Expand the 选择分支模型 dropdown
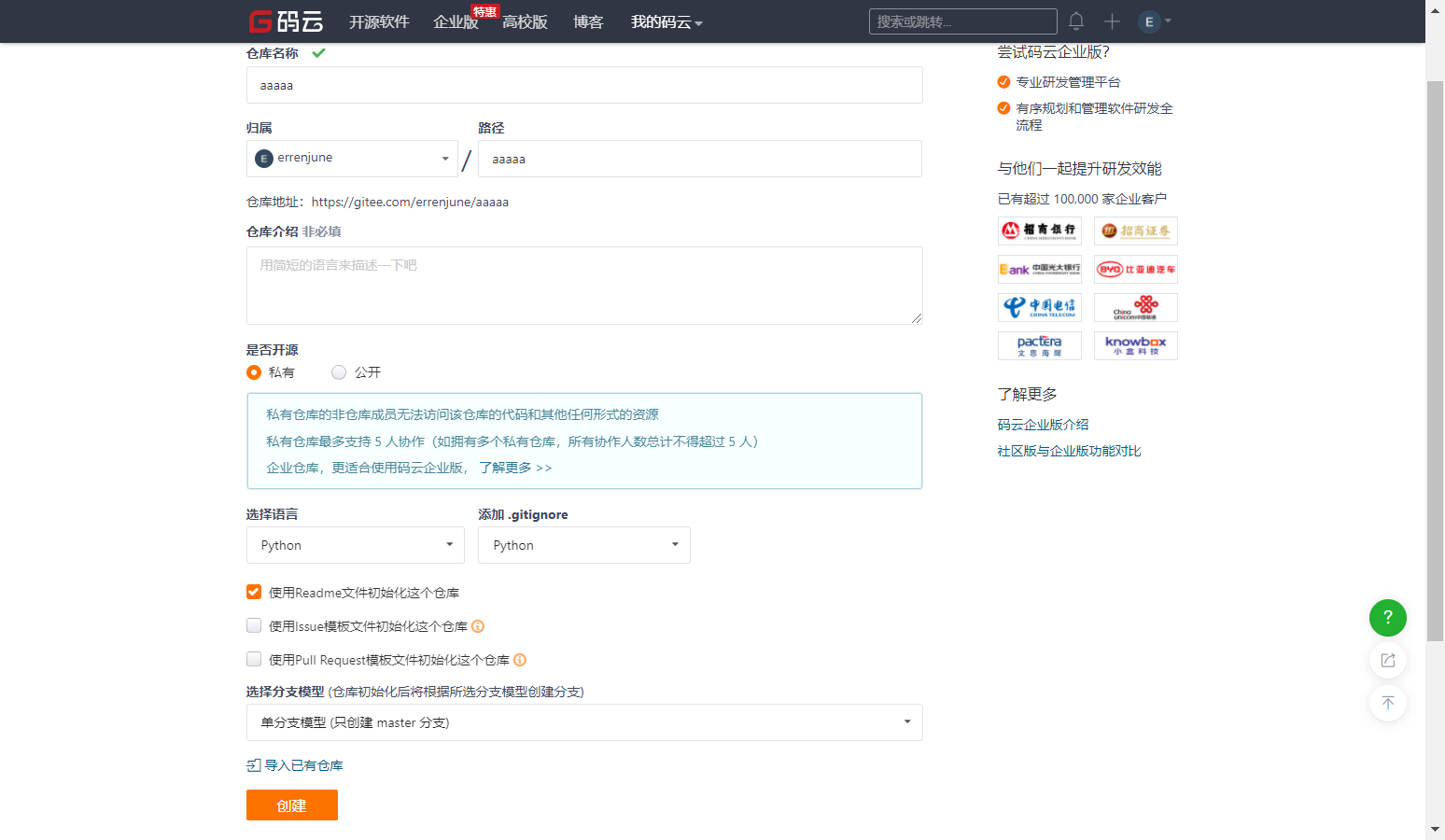 click(583, 721)
